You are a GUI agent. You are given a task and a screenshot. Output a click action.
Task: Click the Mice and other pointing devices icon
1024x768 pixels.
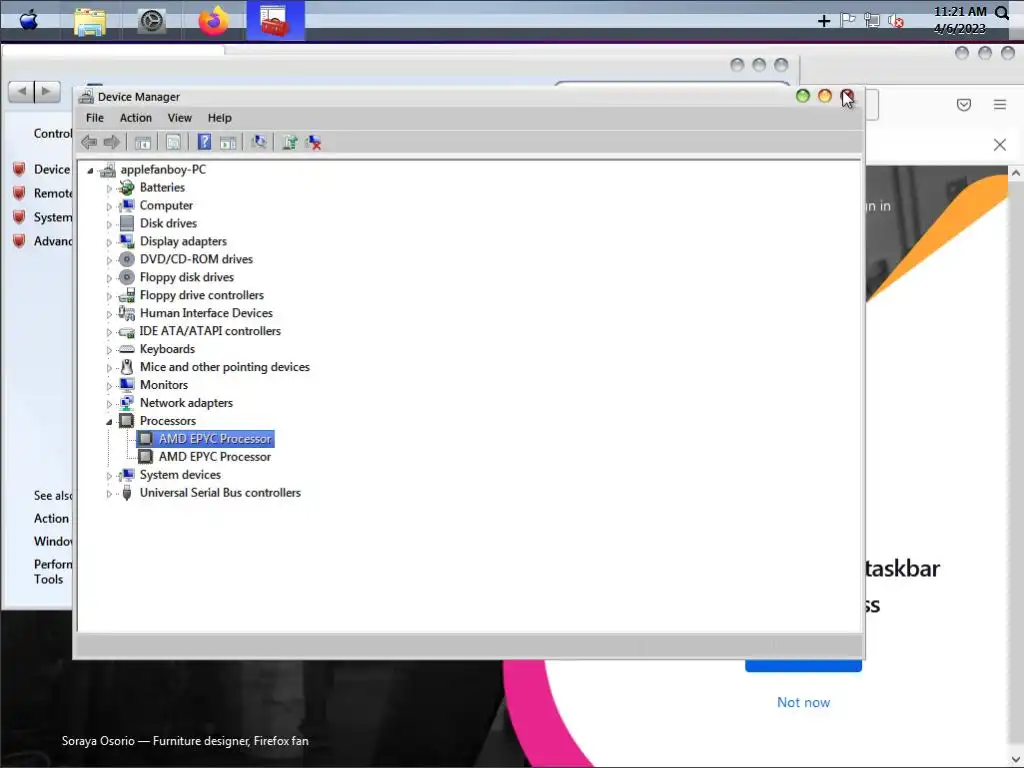click(127, 367)
